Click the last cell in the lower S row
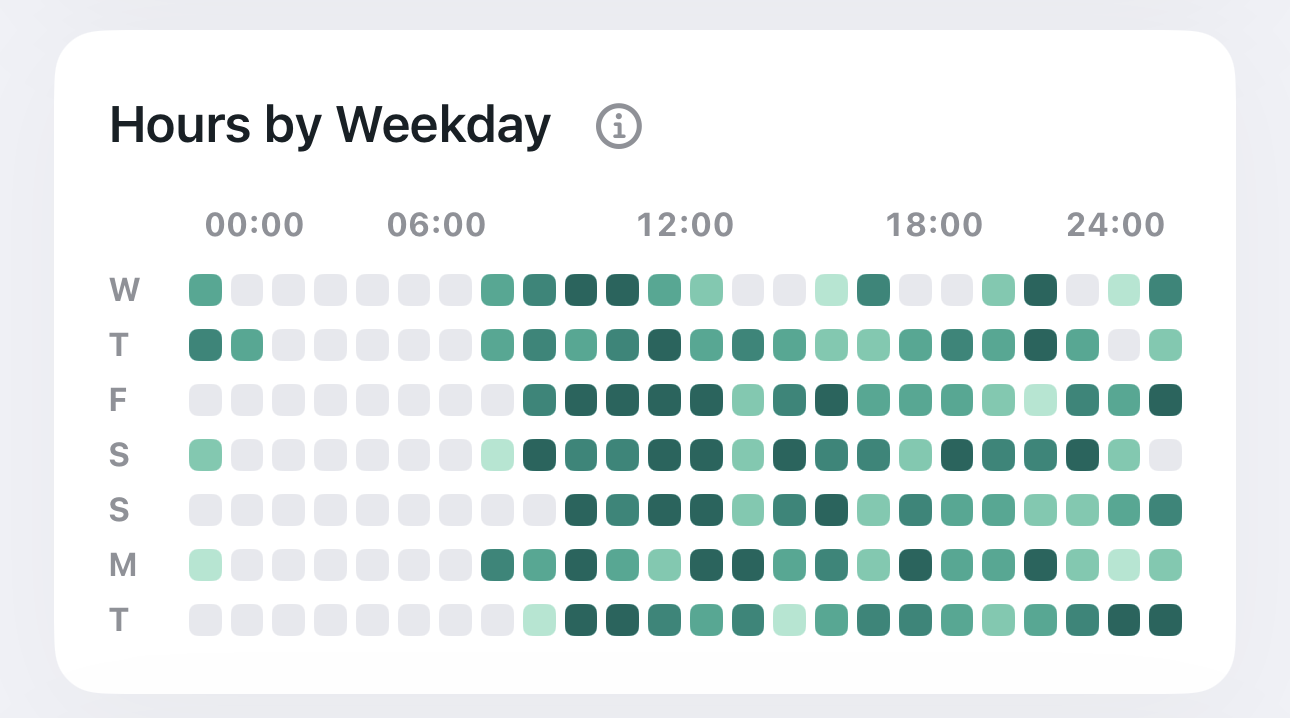Image resolution: width=1290 pixels, height=718 pixels. pos(1165,510)
